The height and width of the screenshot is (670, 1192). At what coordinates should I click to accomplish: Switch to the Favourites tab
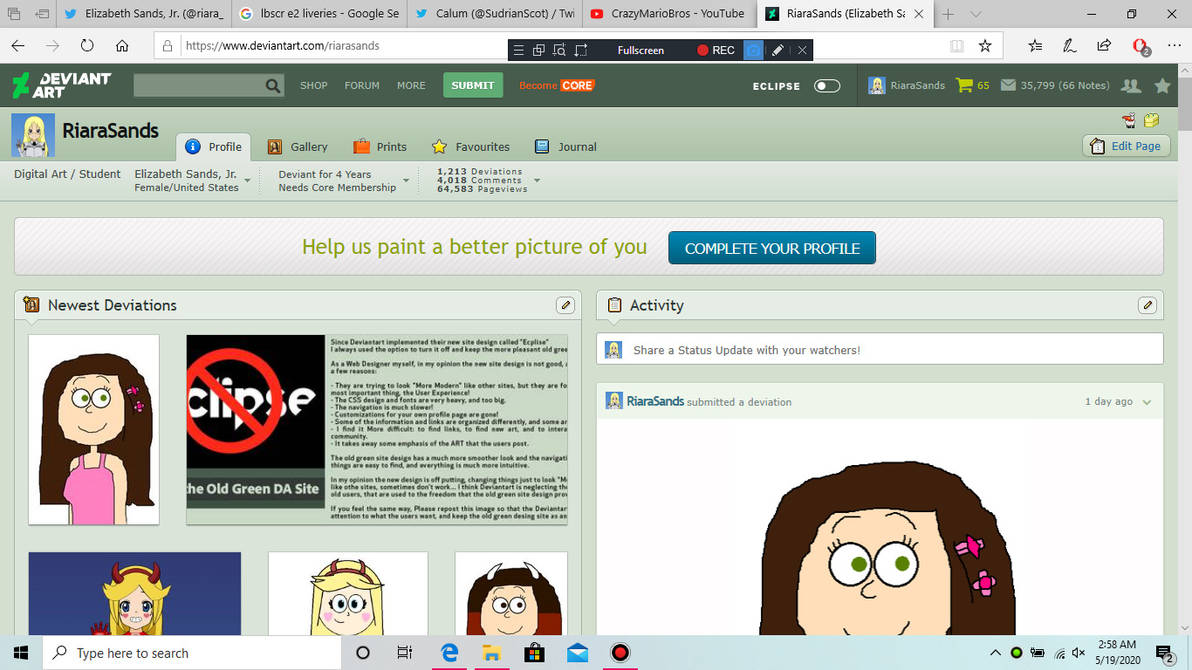471,147
